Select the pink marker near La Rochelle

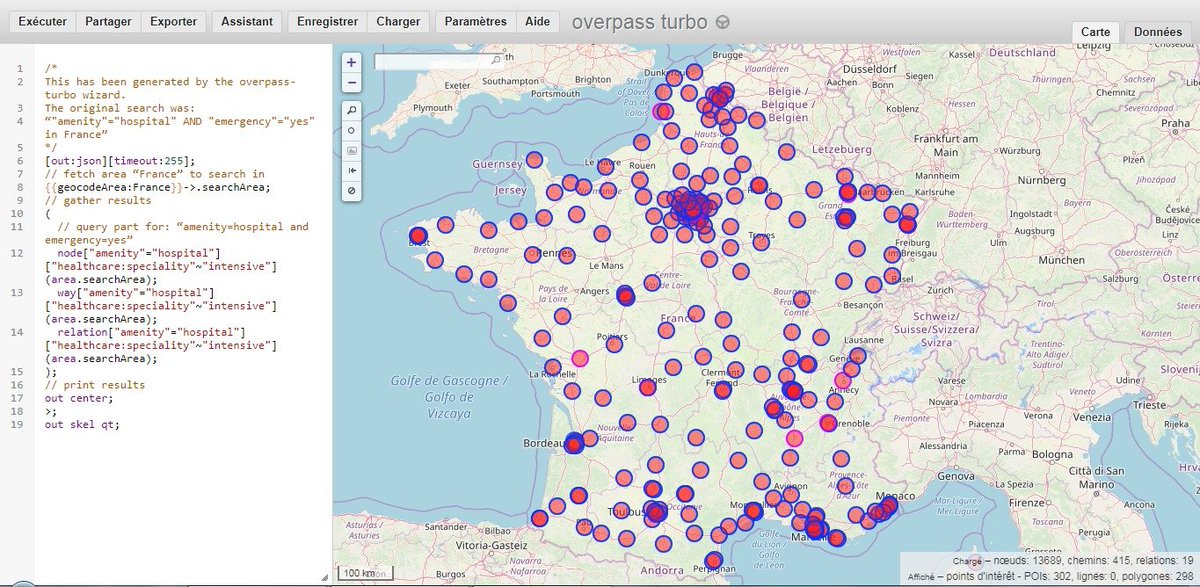click(580, 358)
